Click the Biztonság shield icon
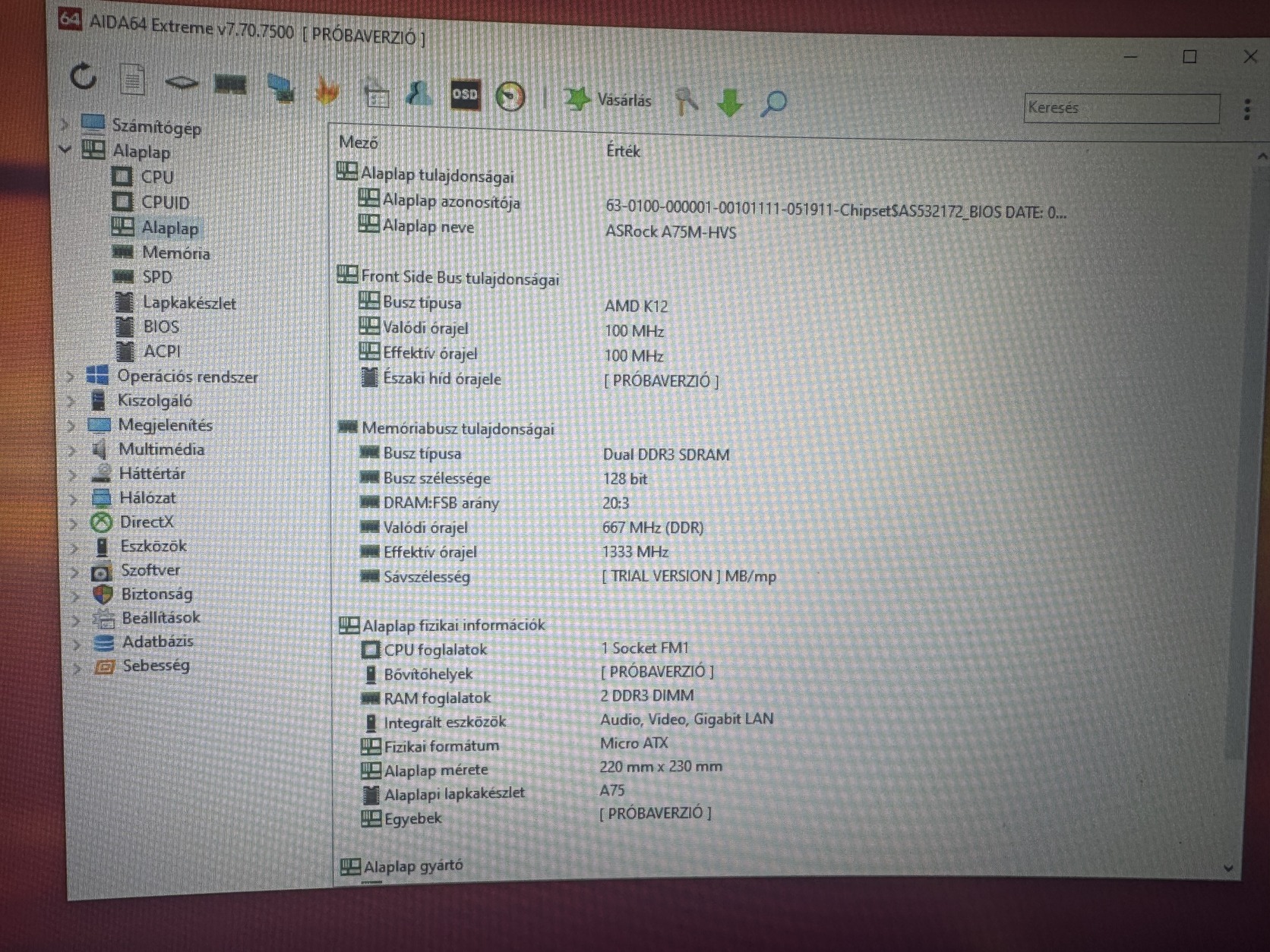1270x952 pixels. click(103, 594)
